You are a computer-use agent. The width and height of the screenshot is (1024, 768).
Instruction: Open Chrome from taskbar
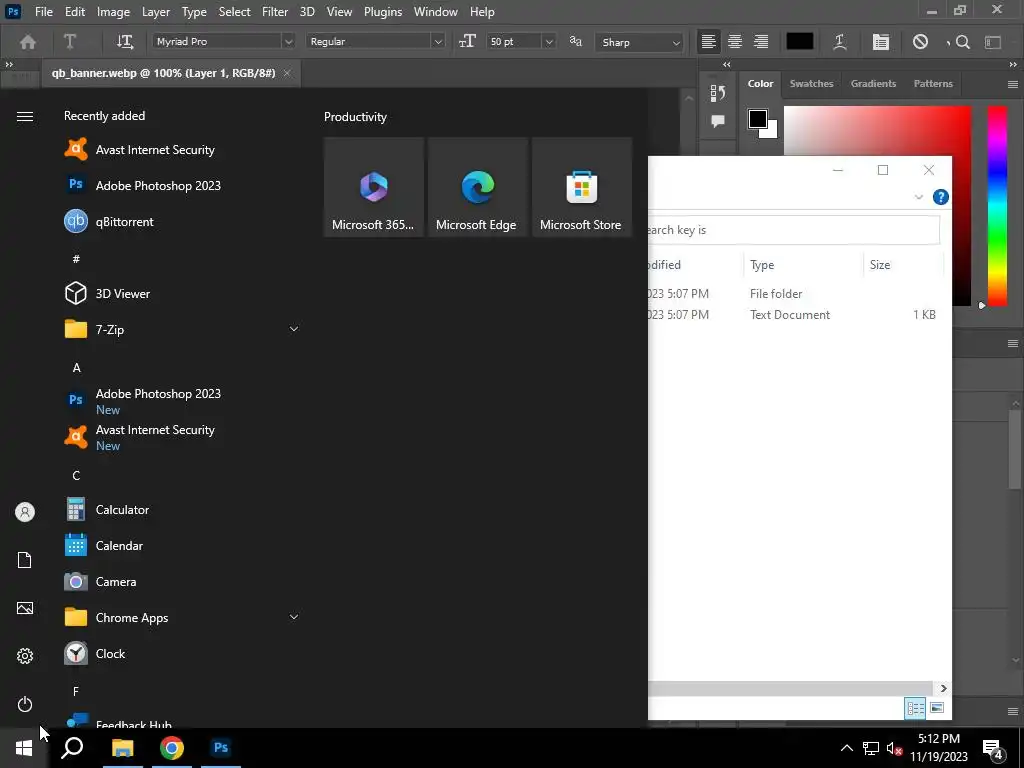coord(172,748)
